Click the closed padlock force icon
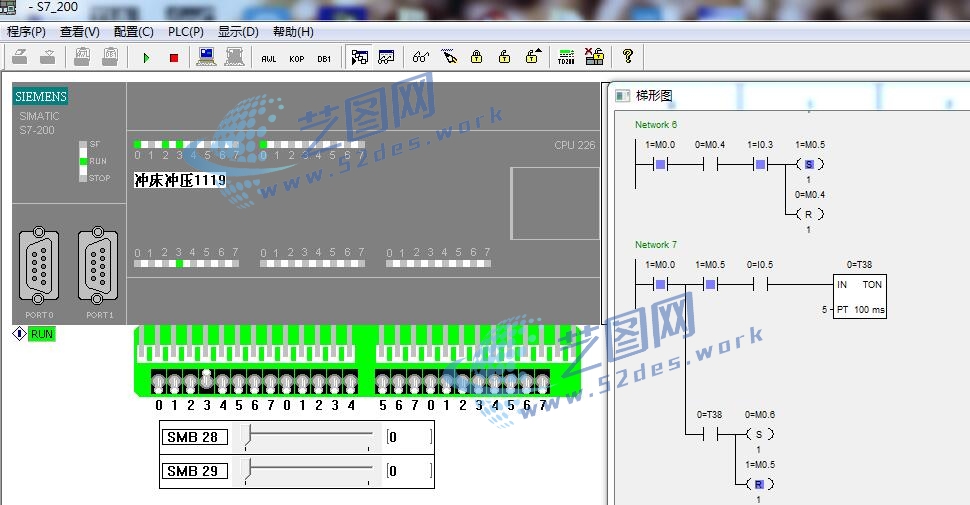 tap(476, 57)
